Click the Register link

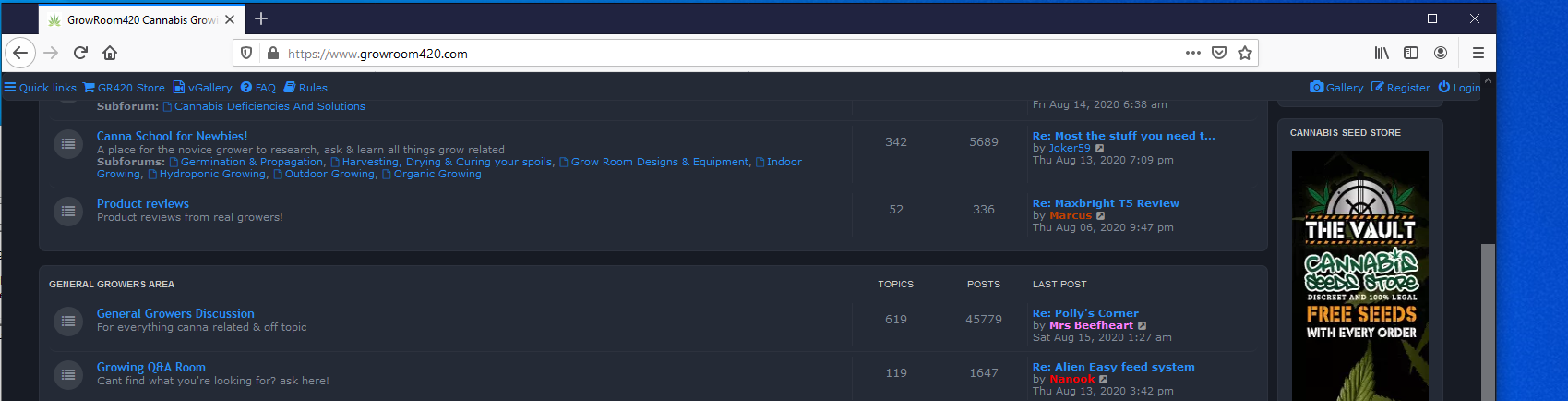click(1400, 88)
